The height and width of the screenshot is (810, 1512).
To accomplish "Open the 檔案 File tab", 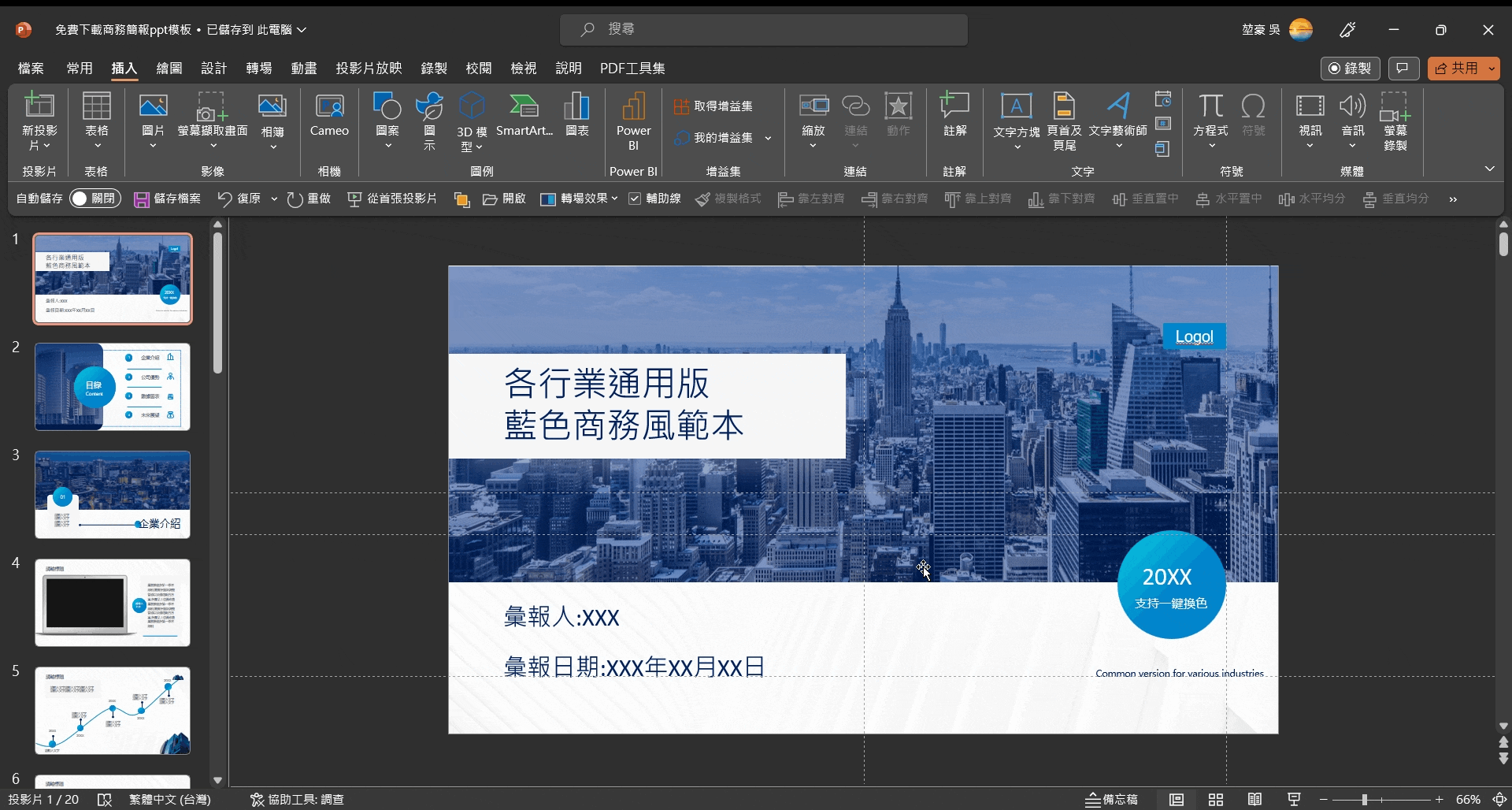I will click(31, 69).
